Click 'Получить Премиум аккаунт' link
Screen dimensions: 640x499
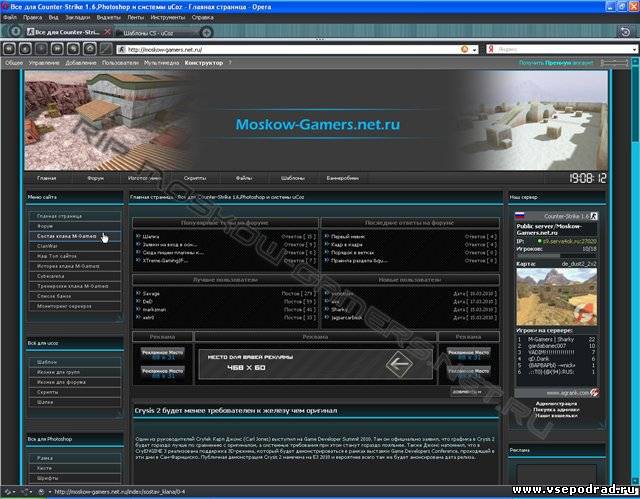(556, 63)
